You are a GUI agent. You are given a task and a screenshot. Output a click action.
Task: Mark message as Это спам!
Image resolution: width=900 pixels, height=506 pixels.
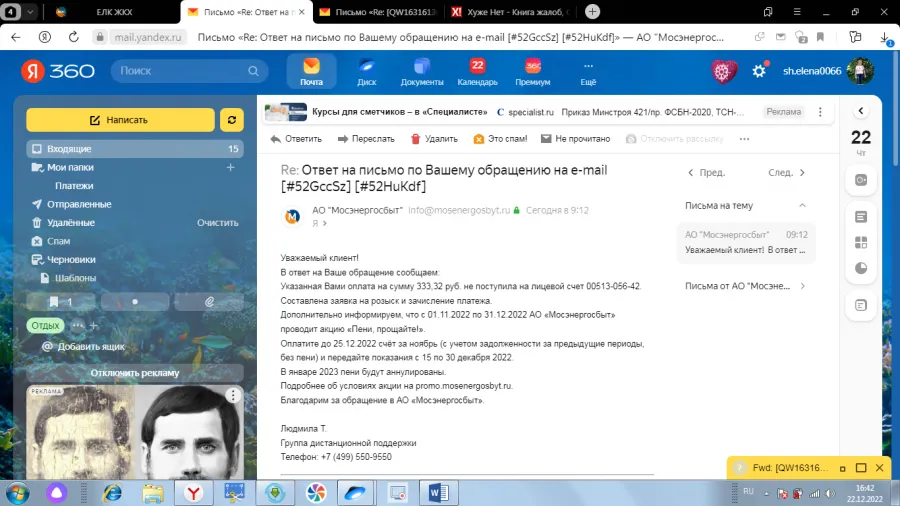[x=500, y=139]
